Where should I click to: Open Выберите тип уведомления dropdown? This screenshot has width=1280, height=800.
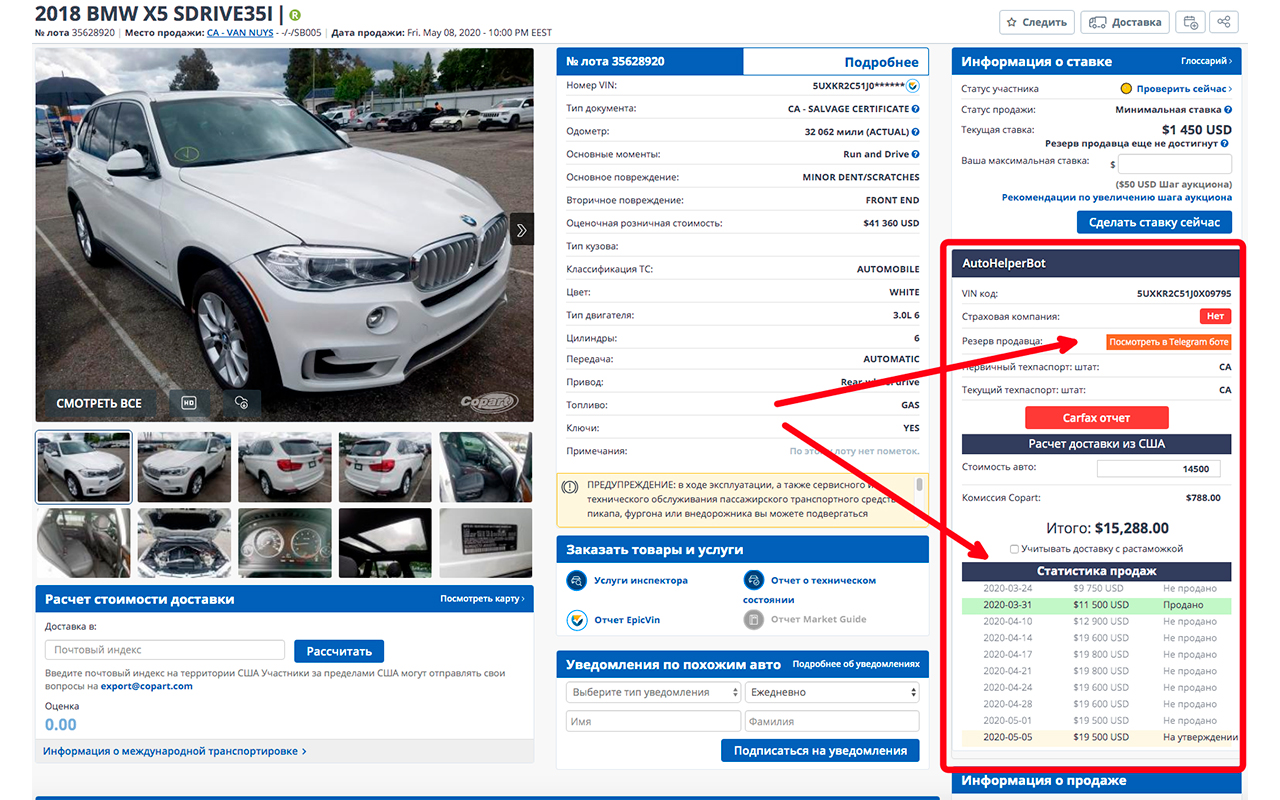pos(653,692)
